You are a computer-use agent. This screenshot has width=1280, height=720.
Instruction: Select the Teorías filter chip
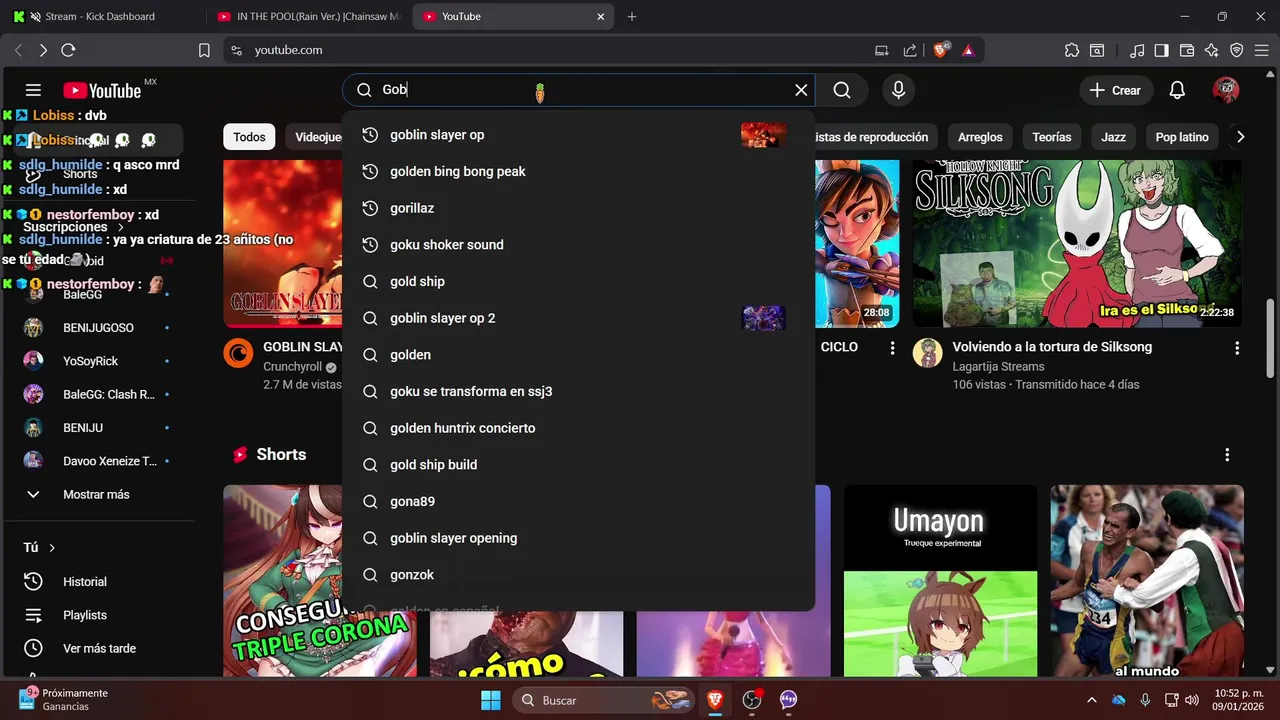tap(1051, 137)
